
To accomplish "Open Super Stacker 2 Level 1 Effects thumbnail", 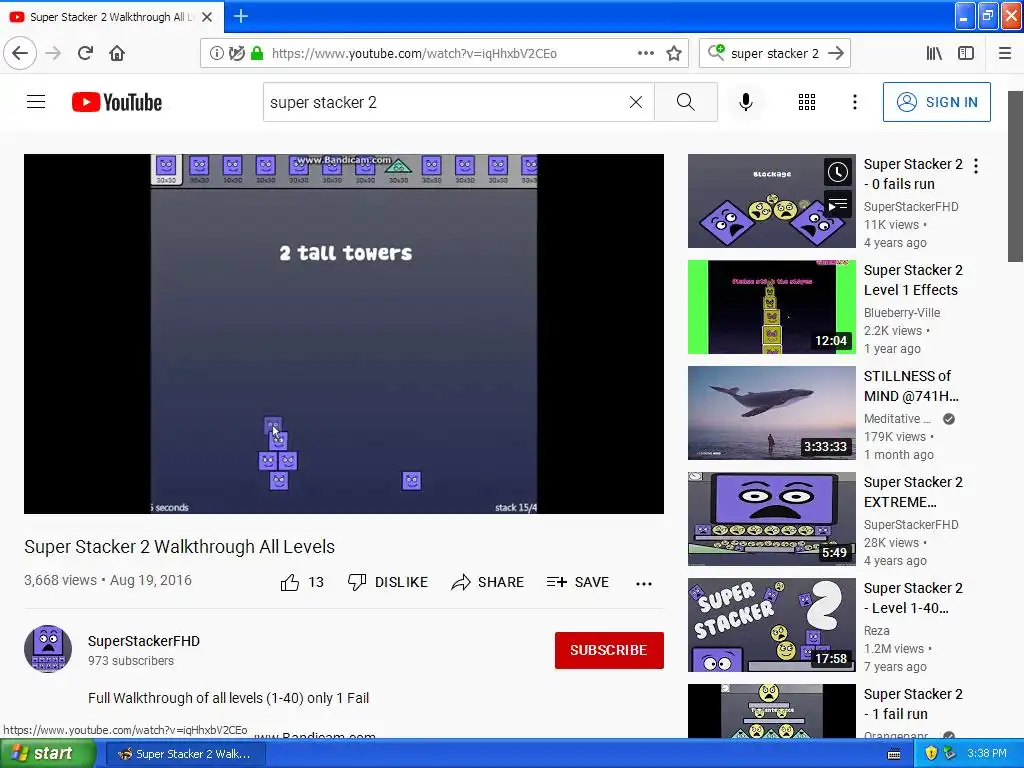I will 771,307.
